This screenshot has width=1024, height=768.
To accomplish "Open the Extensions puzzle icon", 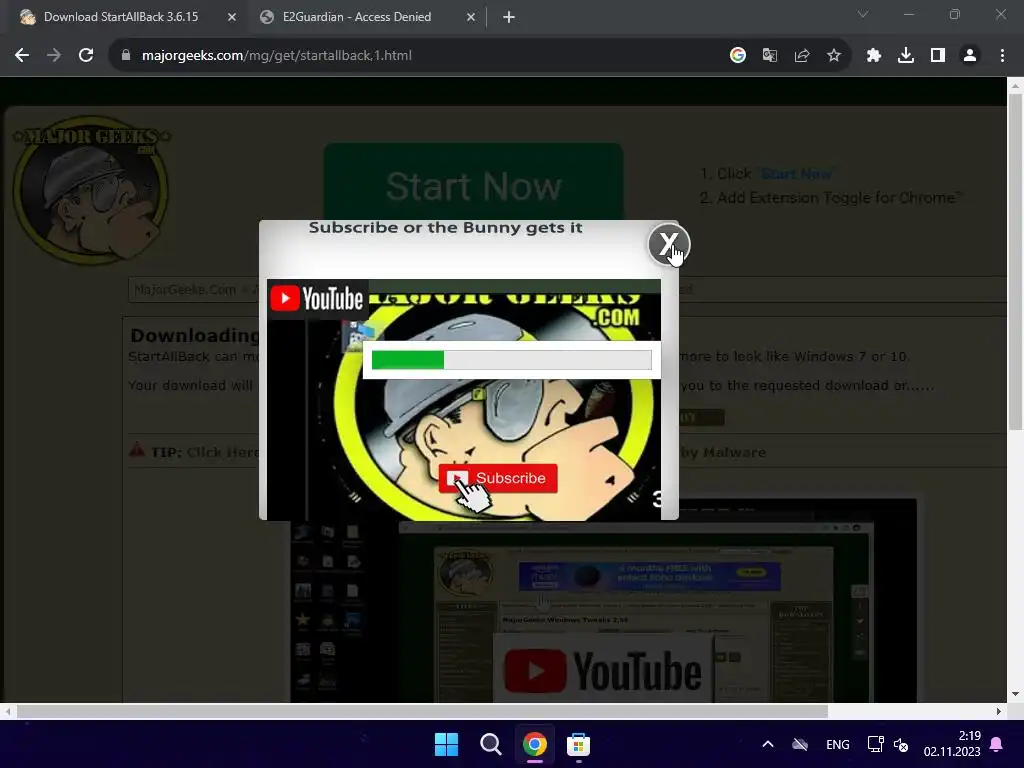I will click(874, 56).
